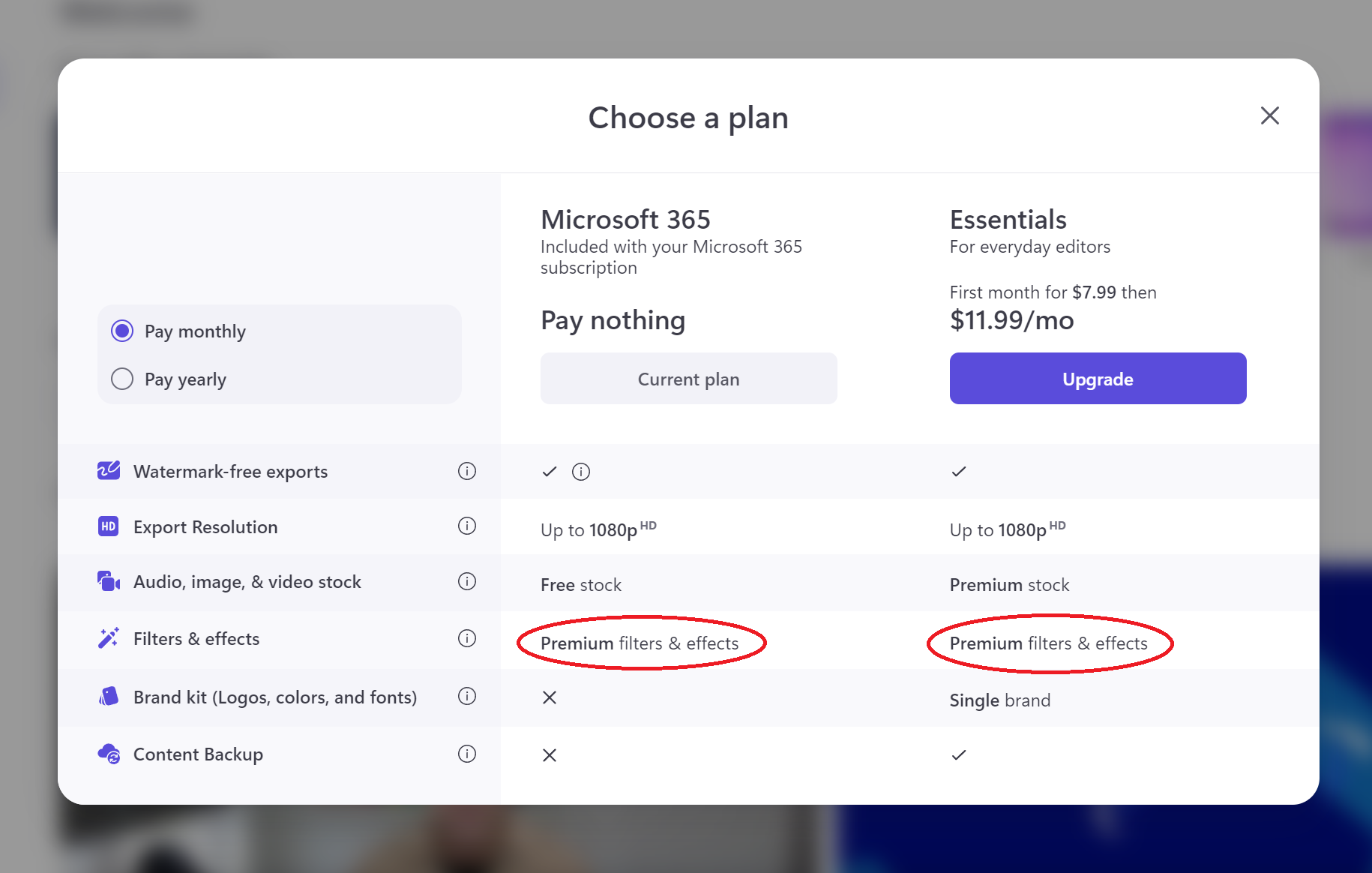
Task: Click the Content Backup cloud icon
Action: 109,754
